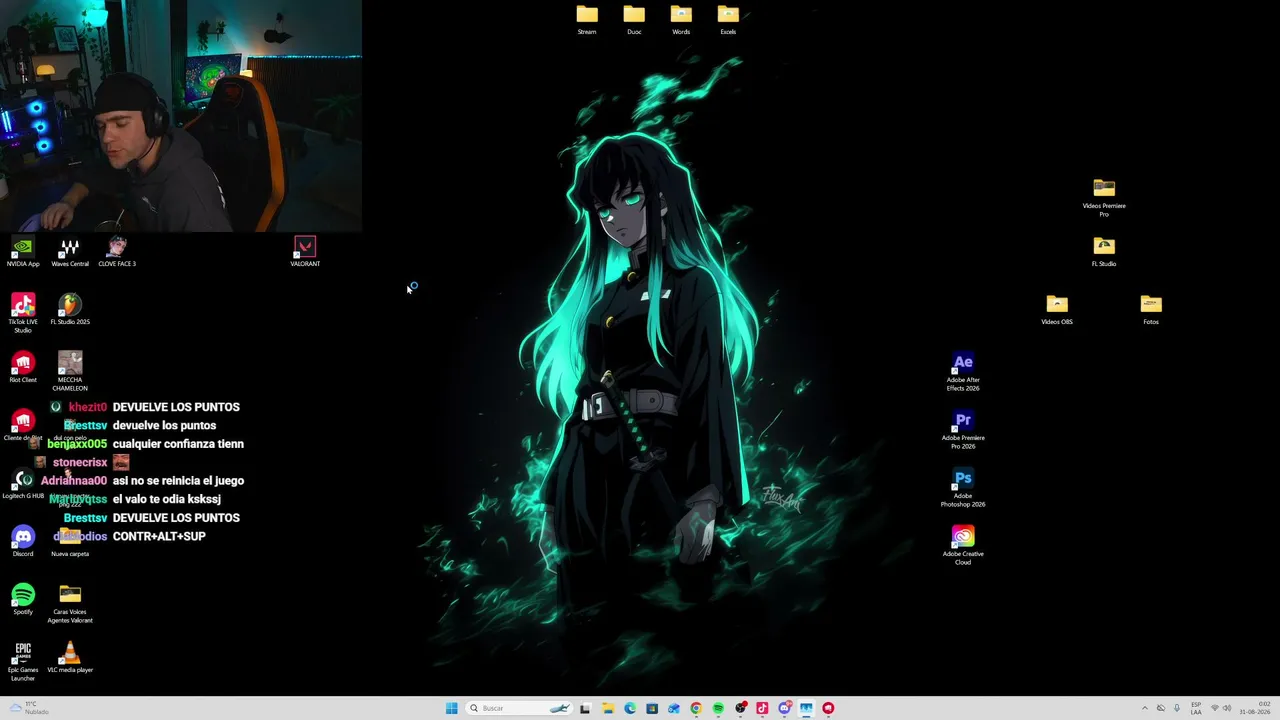Click the Riot Client desktop icon
The width and height of the screenshot is (1280, 720).
pyautogui.click(x=23, y=367)
